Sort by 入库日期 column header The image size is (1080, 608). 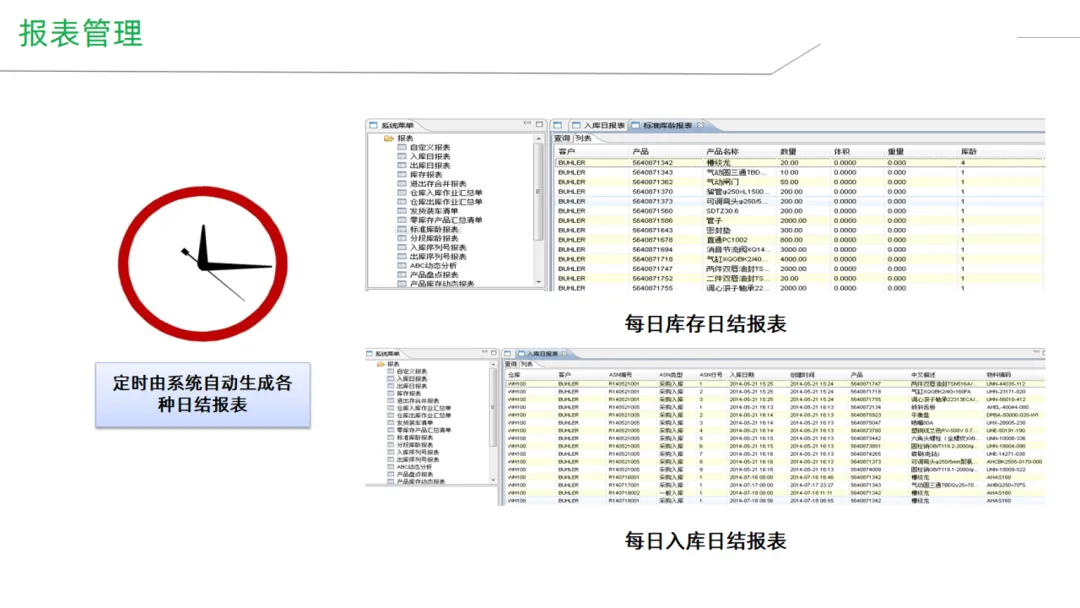click(742, 375)
